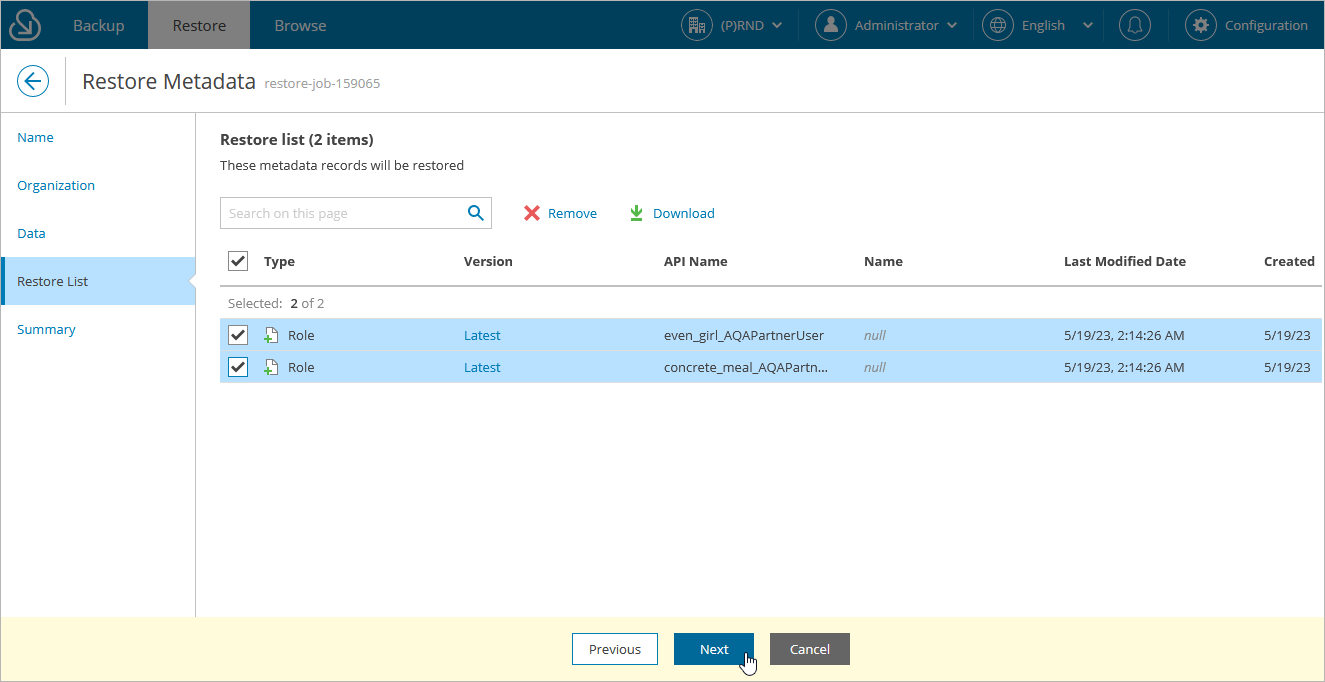Sort by the Created column header
Viewport: 1325px width, 682px height.
coord(1289,261)
